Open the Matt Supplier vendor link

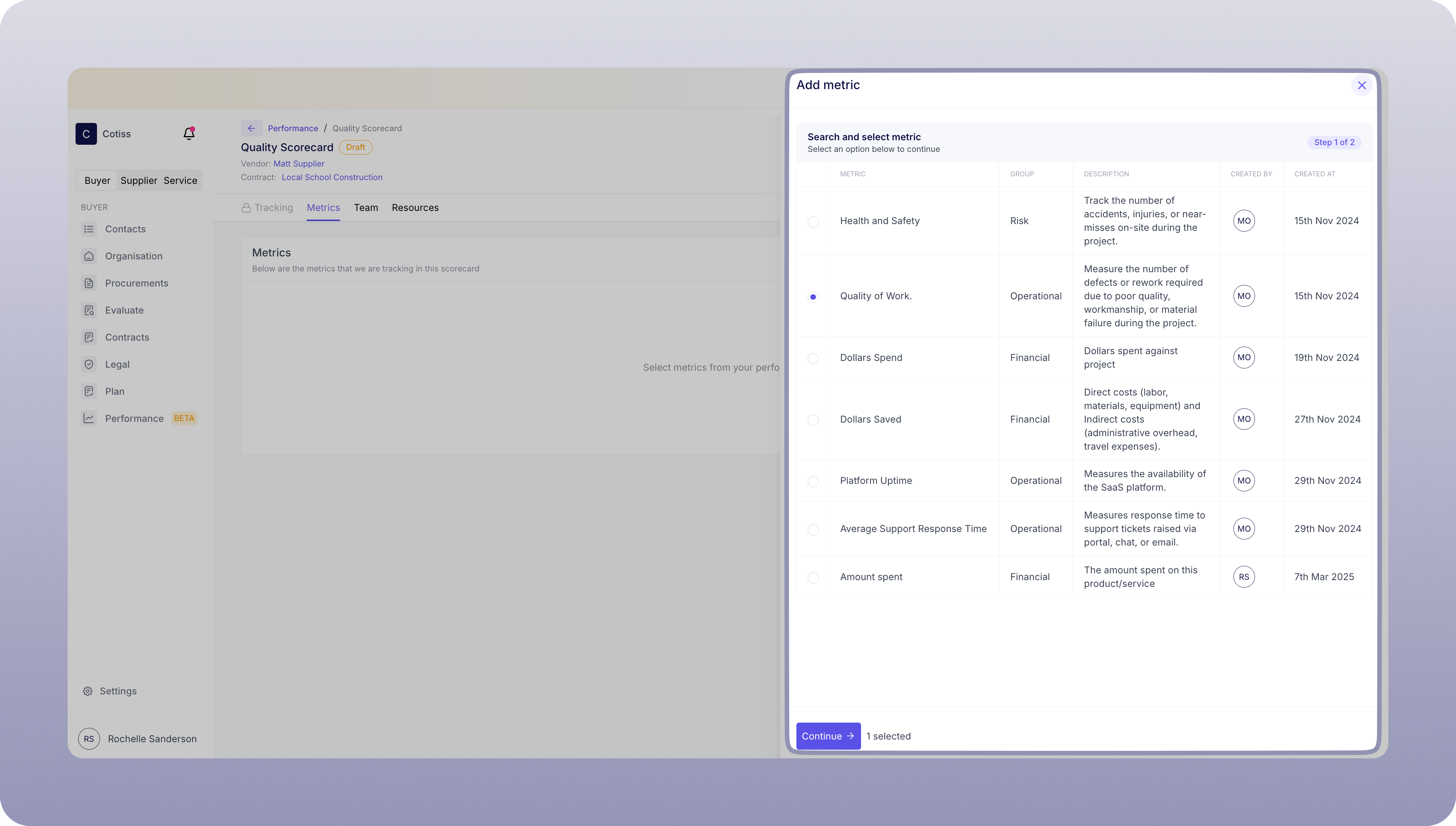pyautogui.click(x=299, y=164)
